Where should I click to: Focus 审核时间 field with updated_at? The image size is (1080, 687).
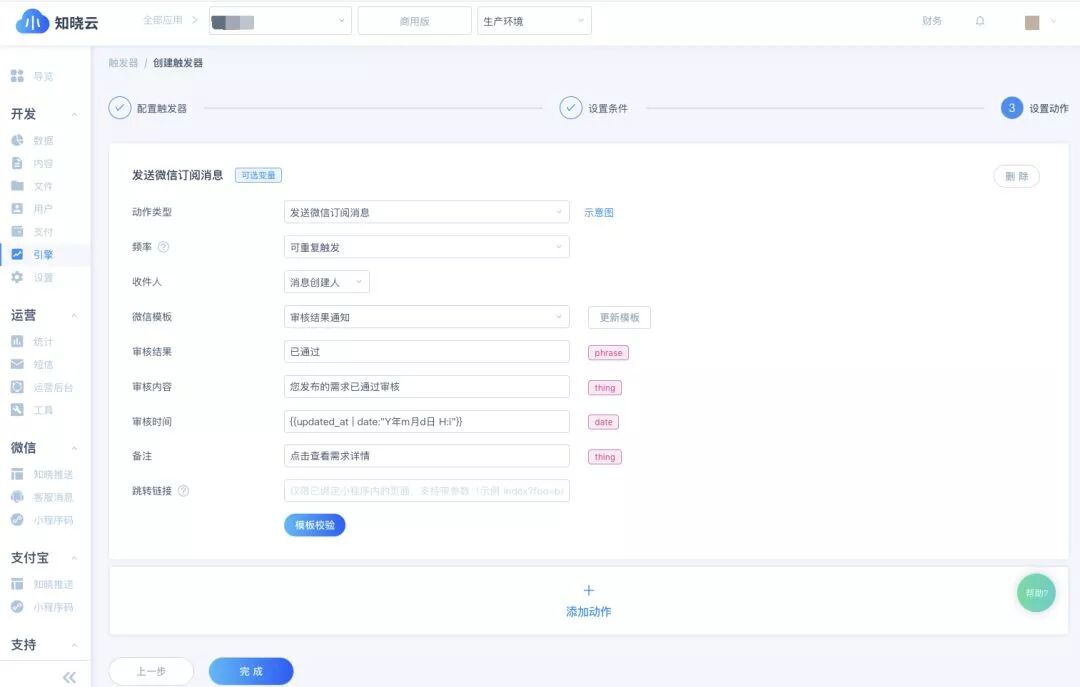426,422
